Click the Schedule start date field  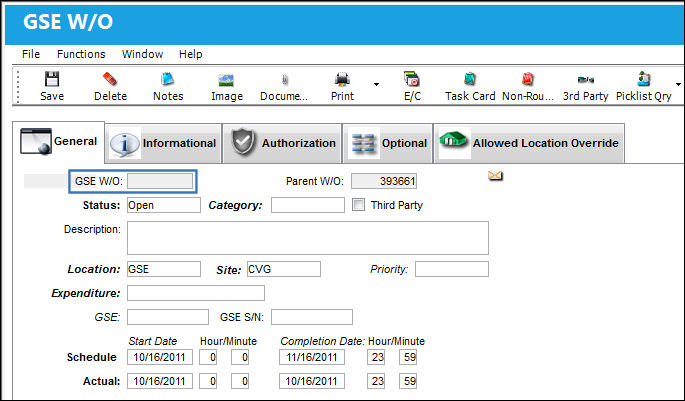pos(160,357)
